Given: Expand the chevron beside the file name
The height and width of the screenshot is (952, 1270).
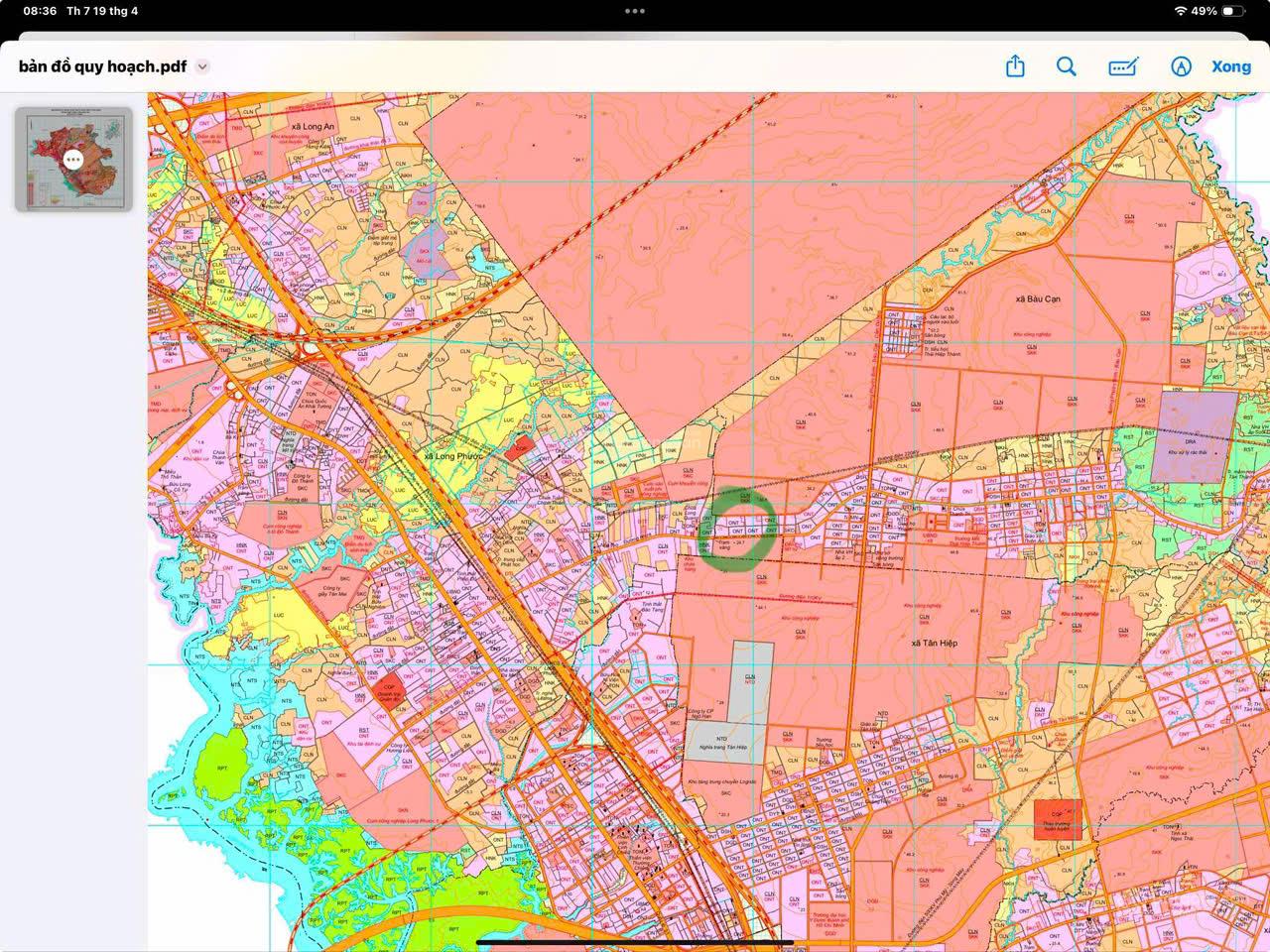Looking at the screenshot, I should pyautogui.click(x=202, y=67).
